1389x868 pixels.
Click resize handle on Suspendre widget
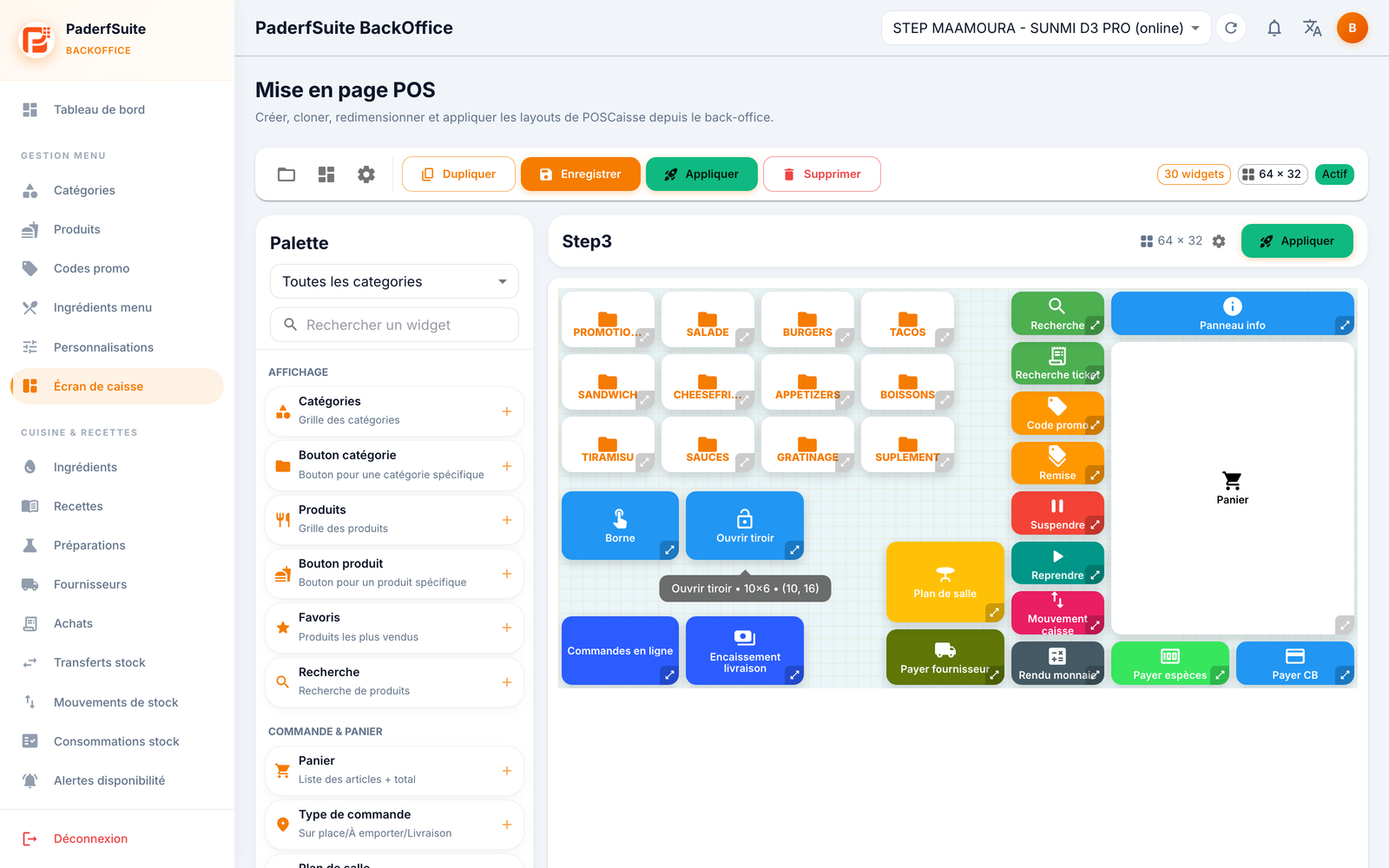coord(1095,525)
